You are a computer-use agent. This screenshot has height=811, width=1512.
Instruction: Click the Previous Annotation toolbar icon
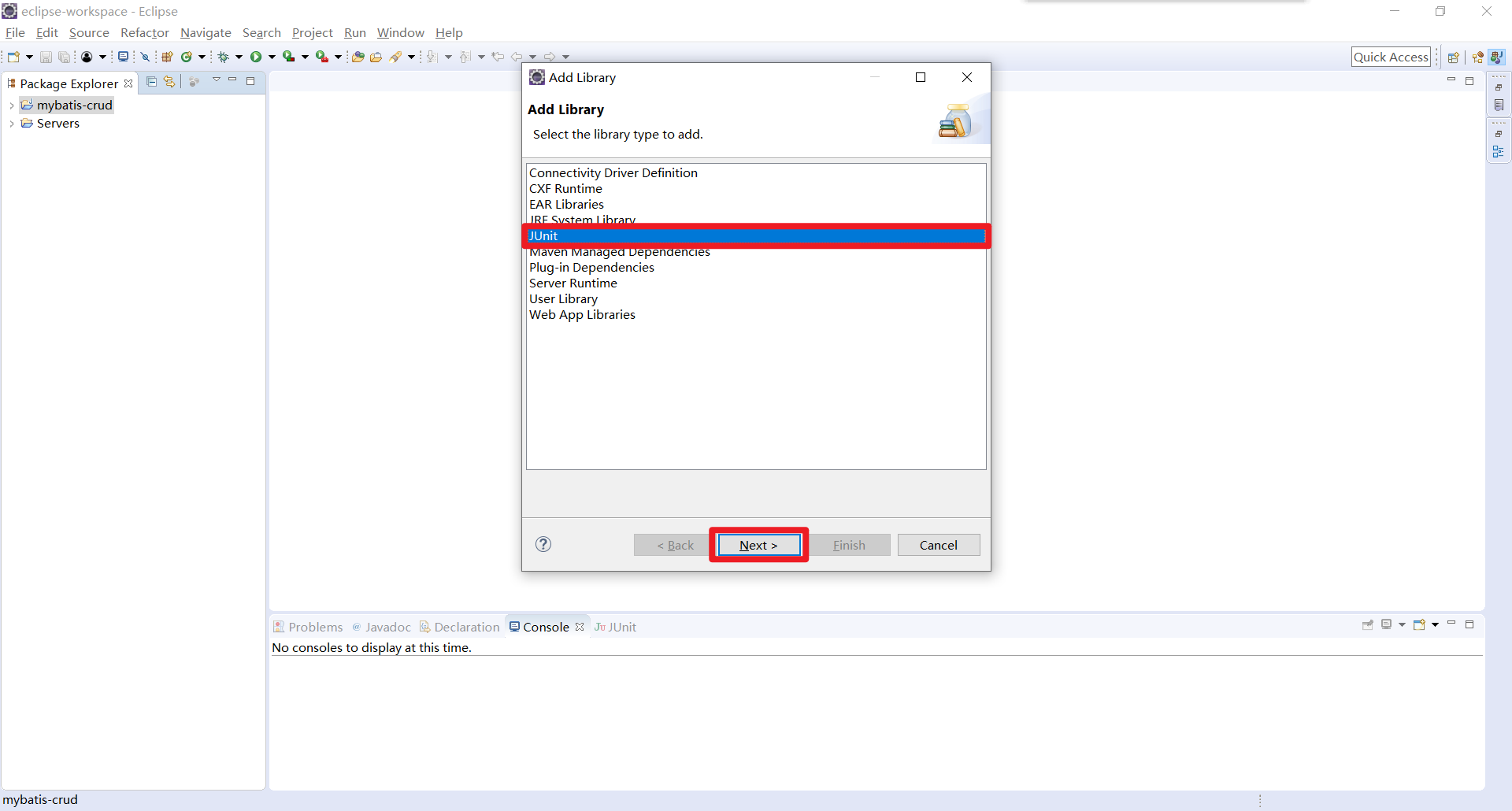tap(465, 57)
